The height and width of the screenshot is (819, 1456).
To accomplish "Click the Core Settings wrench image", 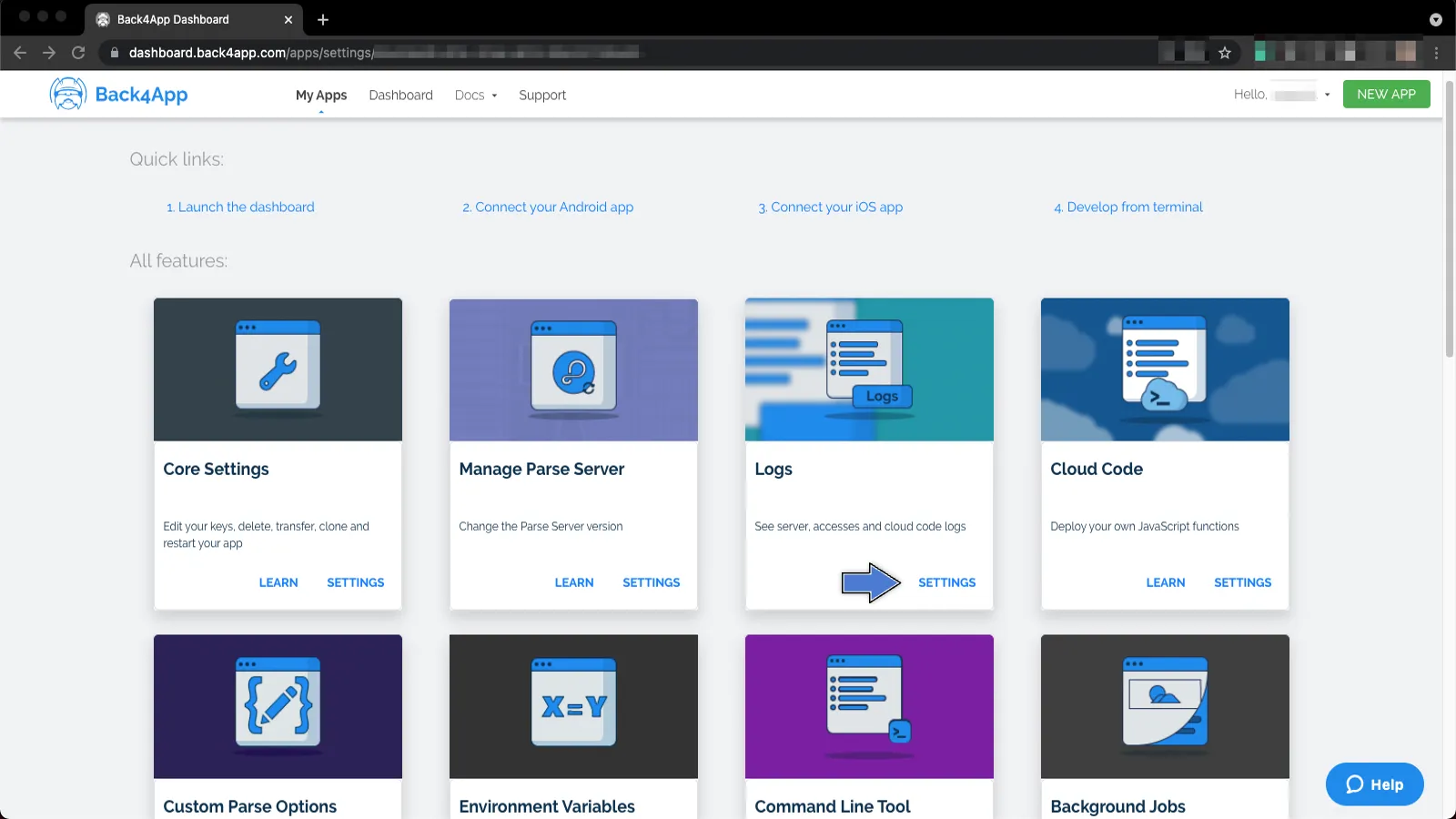I will click(x=278, y=369).
